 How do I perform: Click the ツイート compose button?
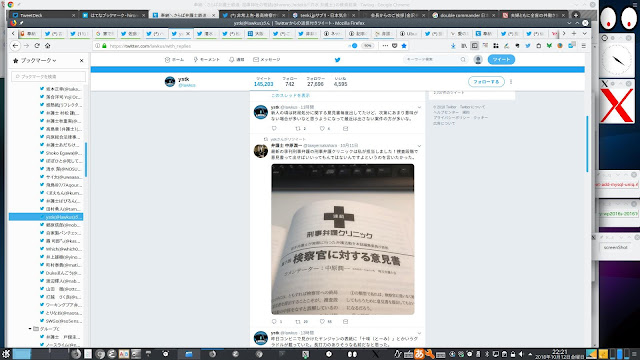[x=501, y=60]
